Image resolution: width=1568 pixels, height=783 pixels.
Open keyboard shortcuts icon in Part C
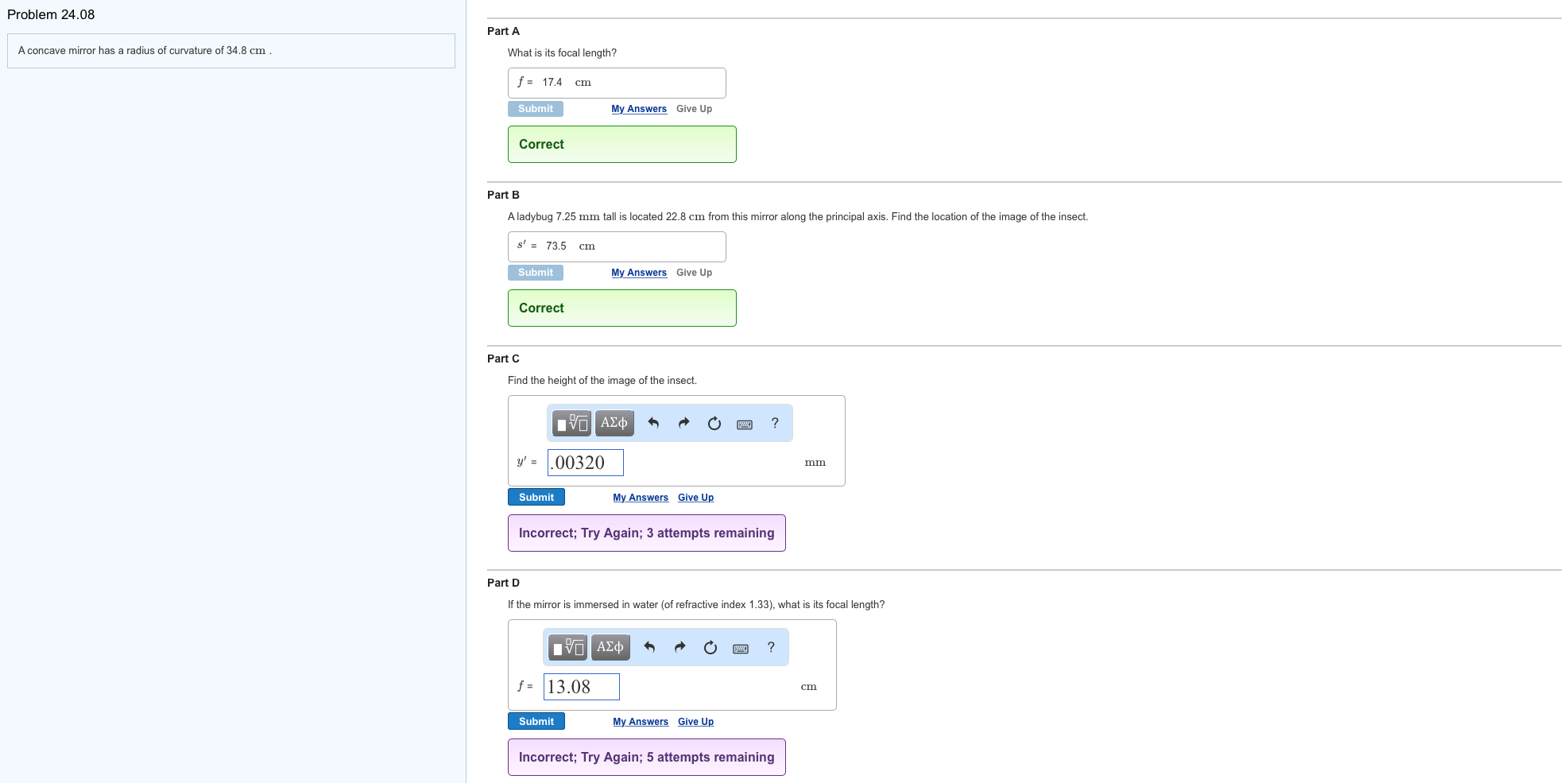[745, 424]
